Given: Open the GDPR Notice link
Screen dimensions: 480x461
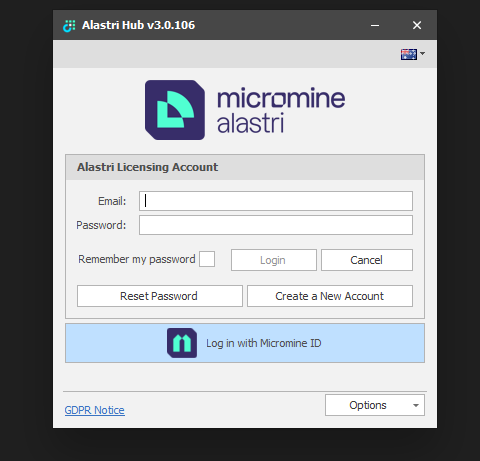Looking at the screenshot, I should point(95,410).
